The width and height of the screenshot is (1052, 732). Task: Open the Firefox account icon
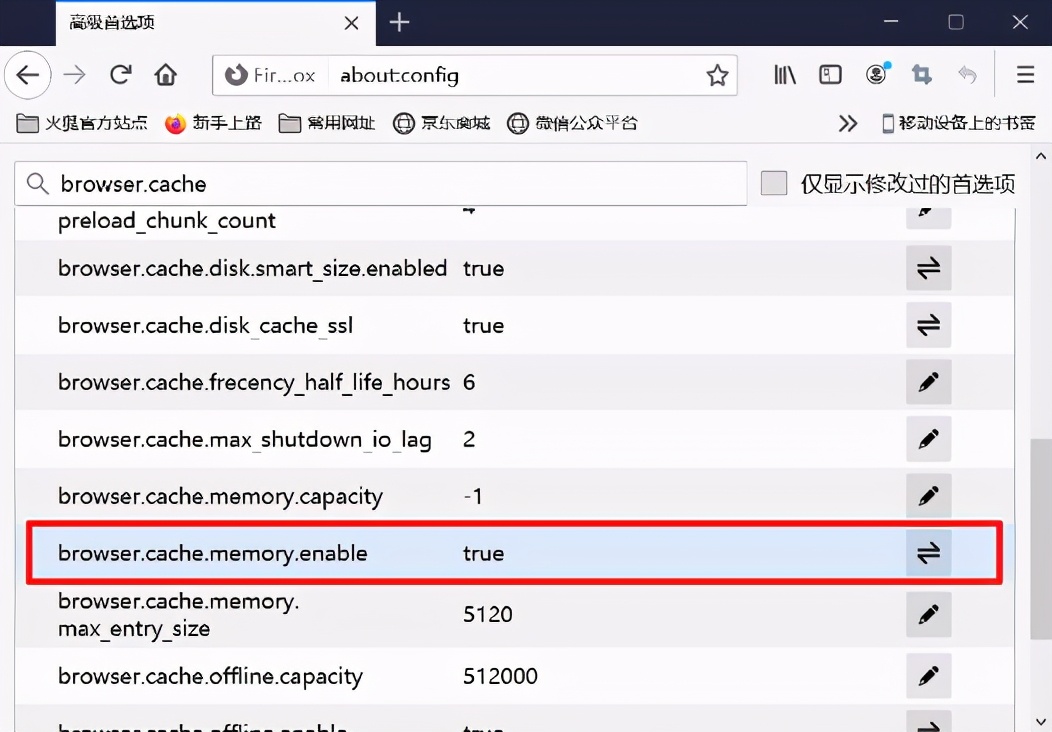click(876, 74)
